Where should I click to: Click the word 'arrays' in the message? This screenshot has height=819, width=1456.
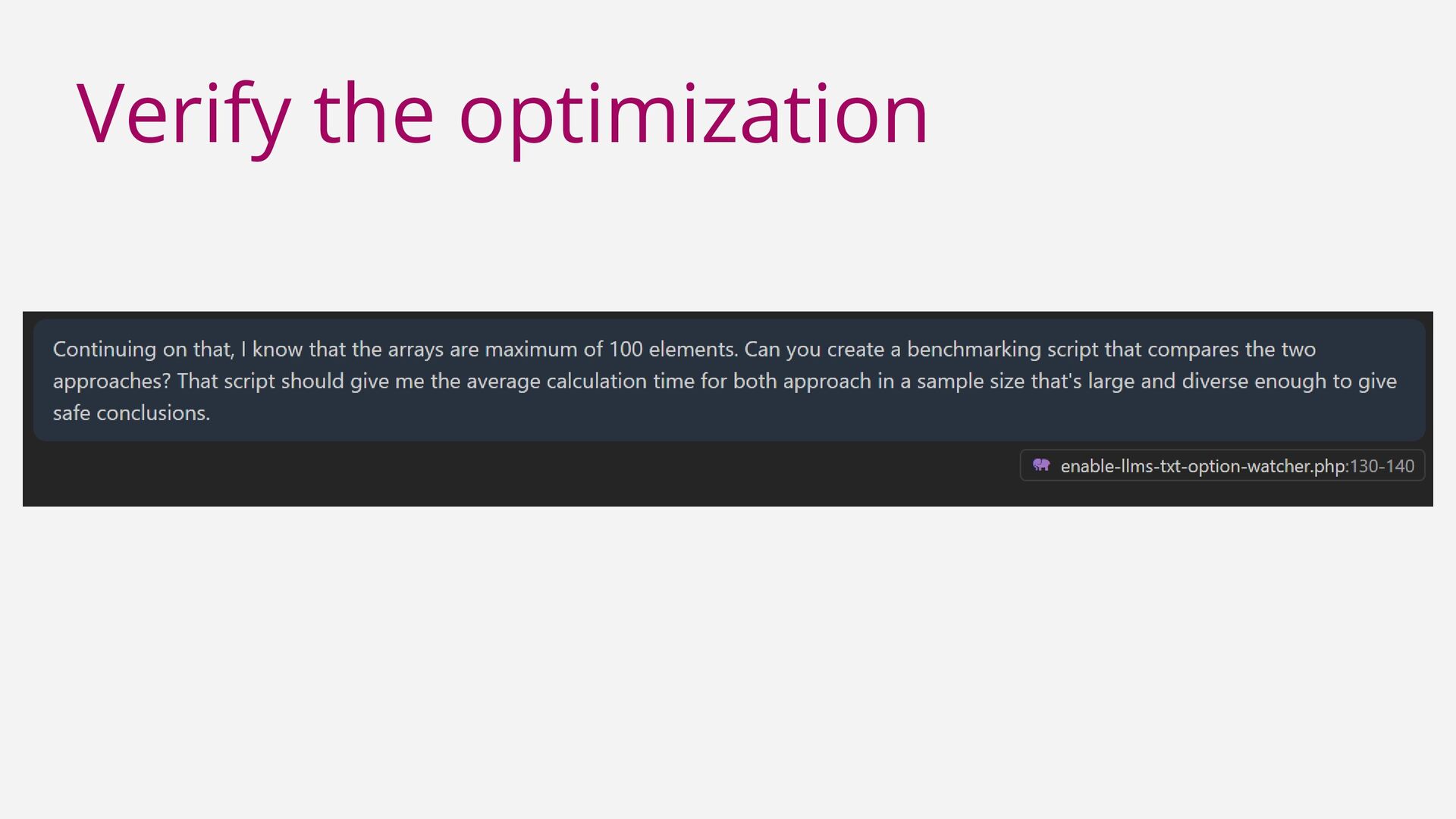tap(416, 350)
